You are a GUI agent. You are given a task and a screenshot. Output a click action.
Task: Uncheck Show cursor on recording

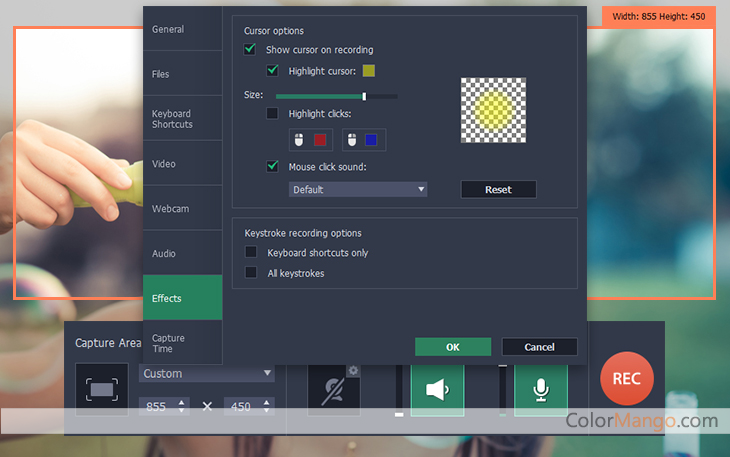(x=250, y=49)
